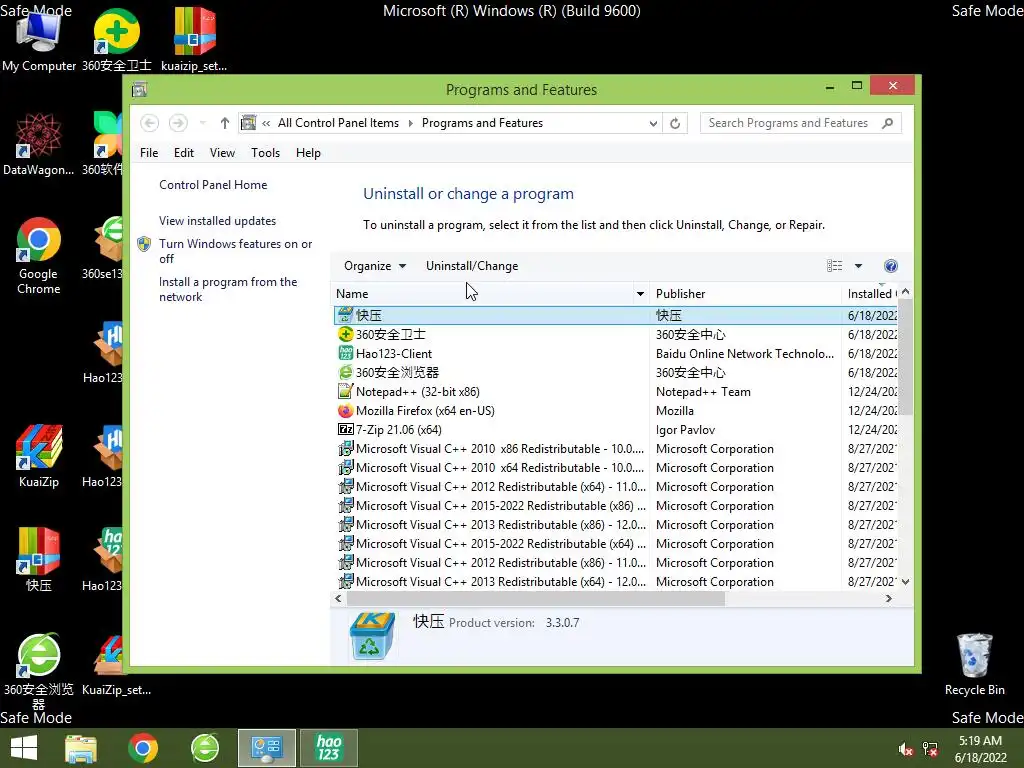
Task: Click the Back navigation arrow
Action: coord(150,123)
